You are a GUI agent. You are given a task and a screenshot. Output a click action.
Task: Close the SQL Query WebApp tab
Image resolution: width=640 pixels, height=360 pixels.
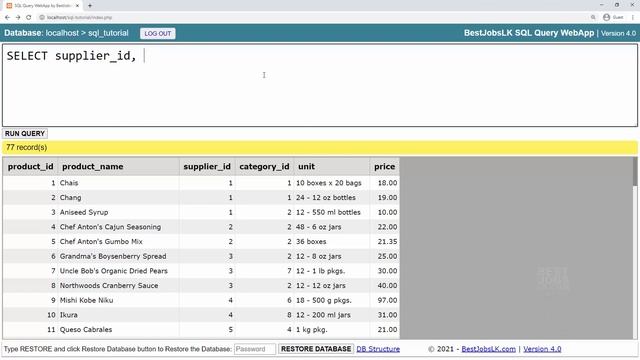tap(77, 6)
